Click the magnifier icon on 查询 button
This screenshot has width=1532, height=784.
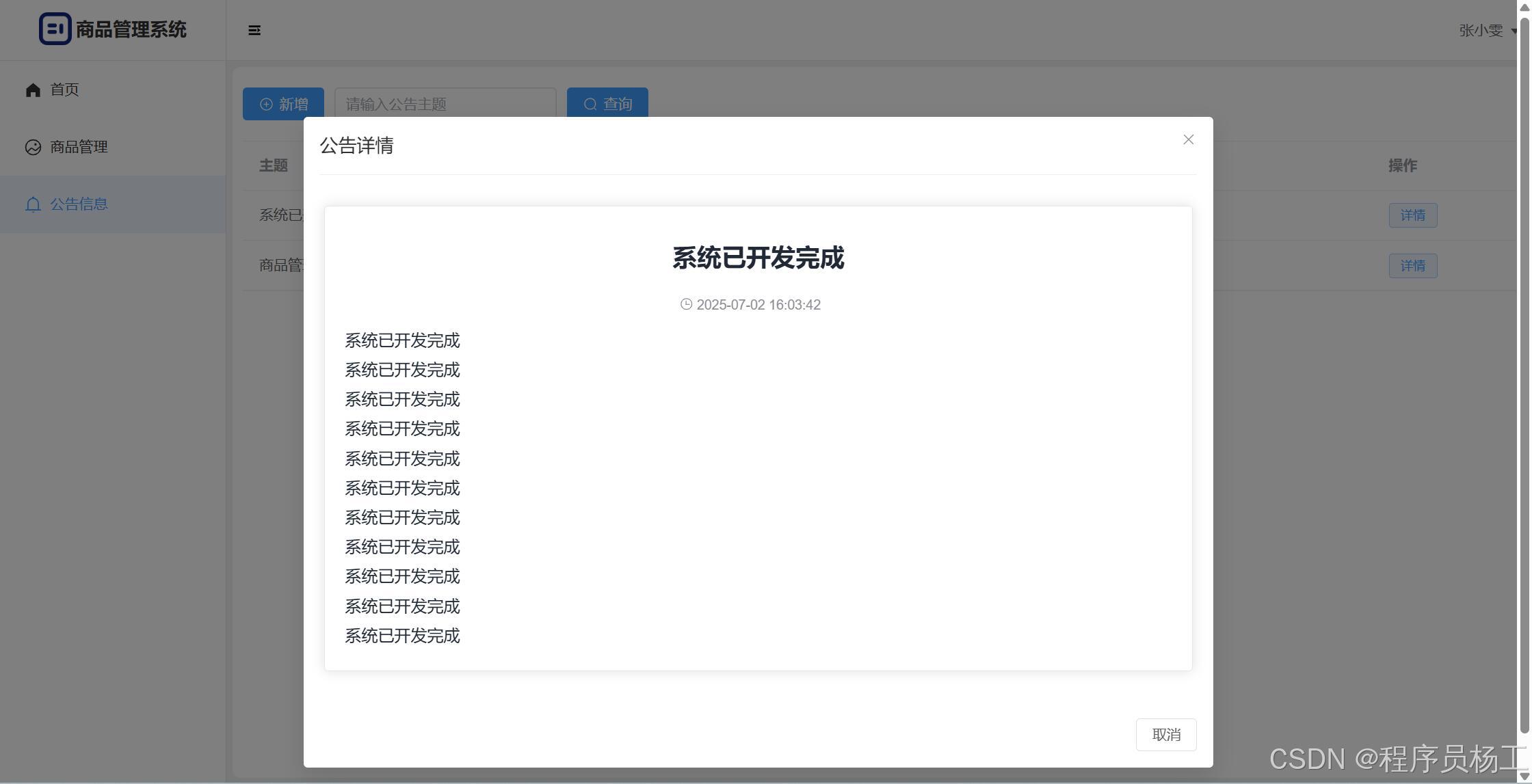pyautogui.click(x=590, y=104)
